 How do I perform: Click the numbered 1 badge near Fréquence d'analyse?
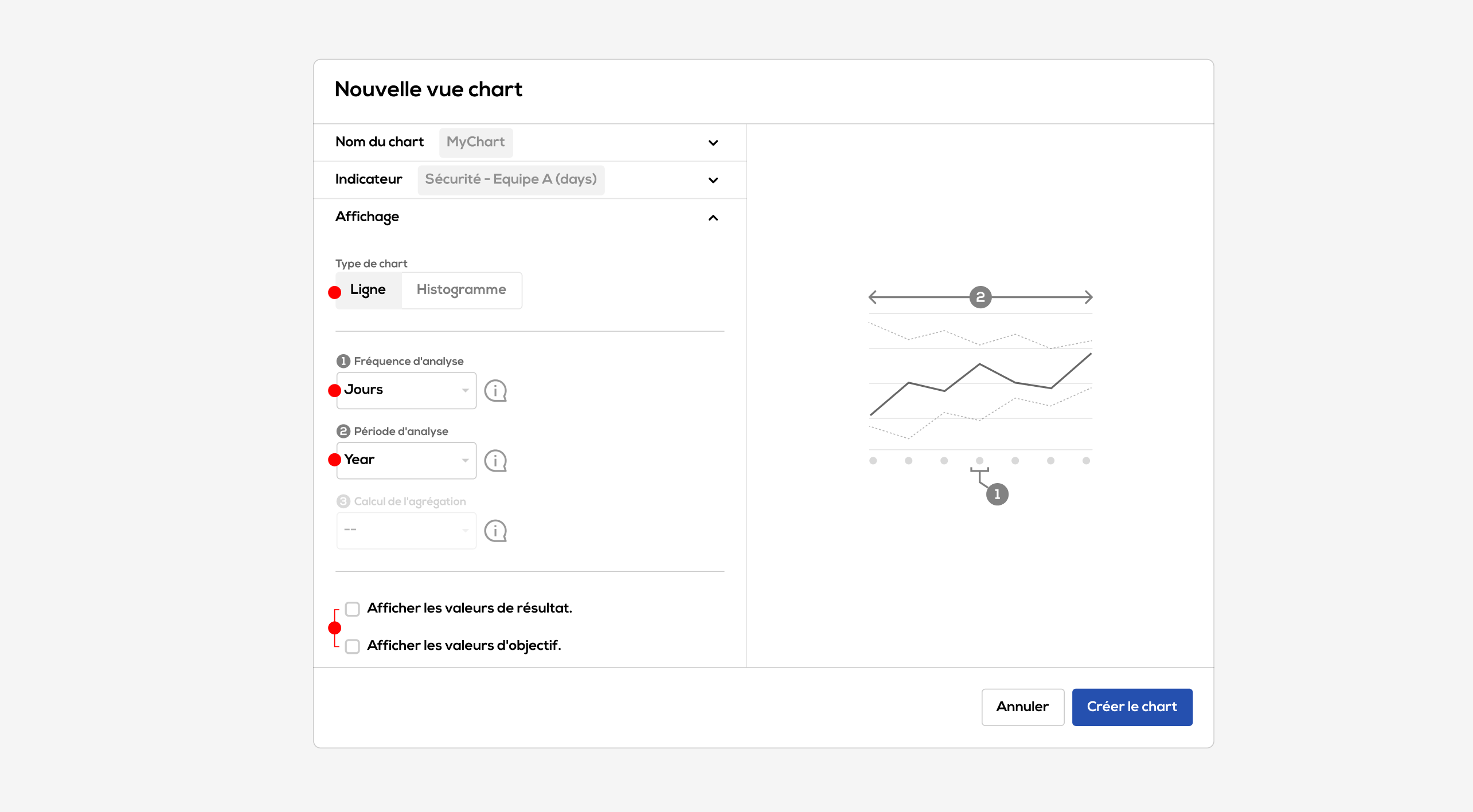pyautogui.click(x=343, y=361)
